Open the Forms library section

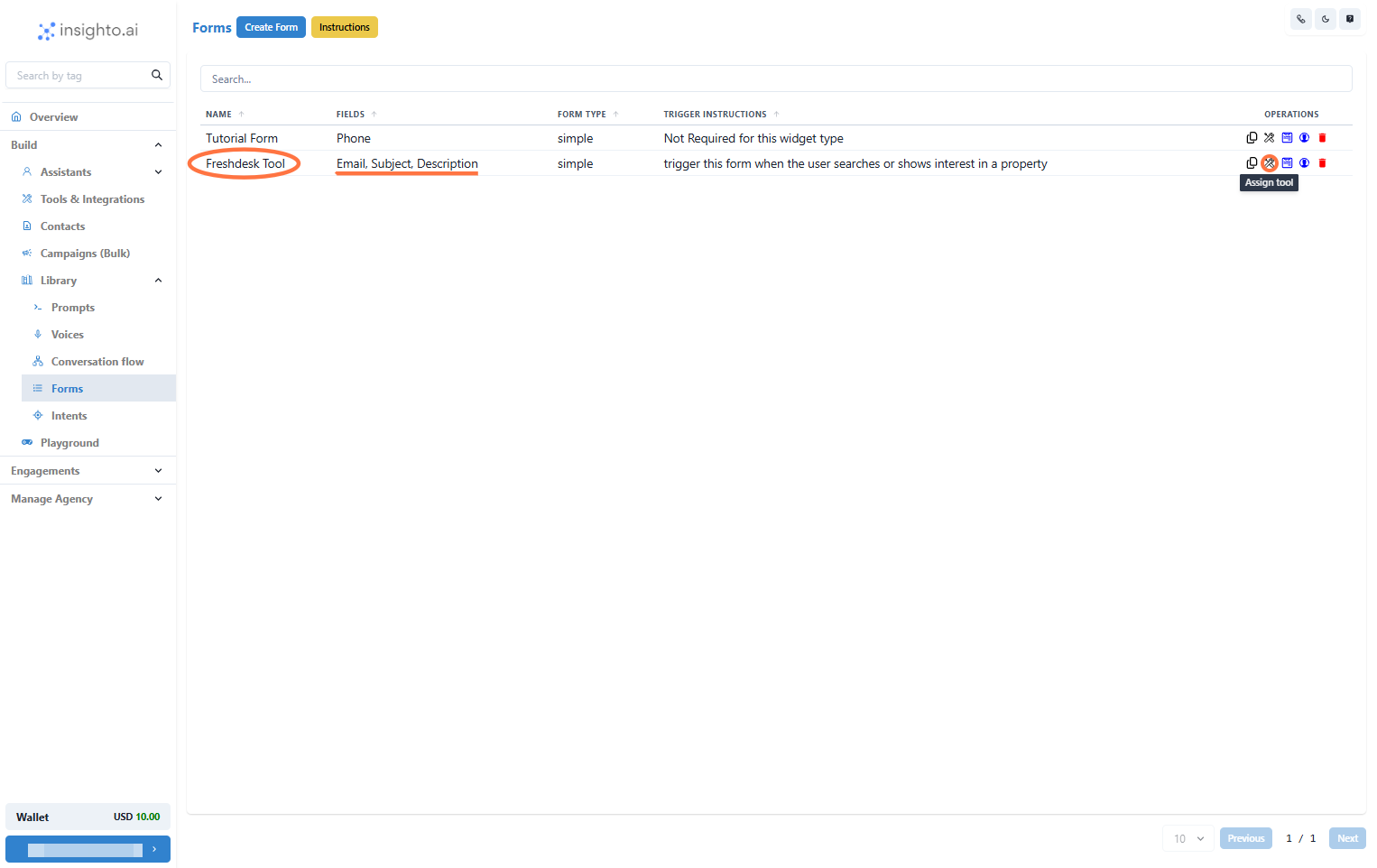67,388
